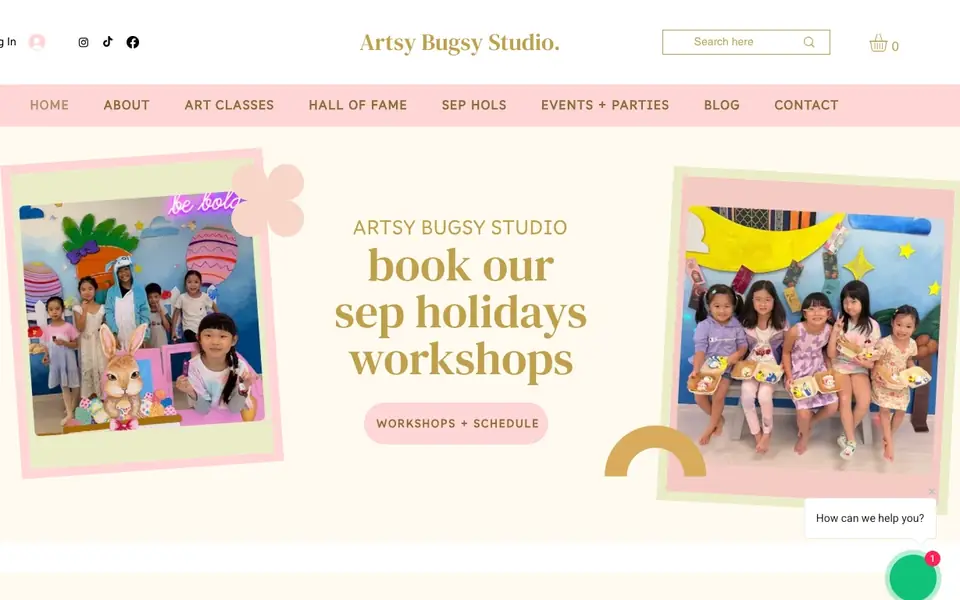Open the shopping basket cart icon

(878, 43)
